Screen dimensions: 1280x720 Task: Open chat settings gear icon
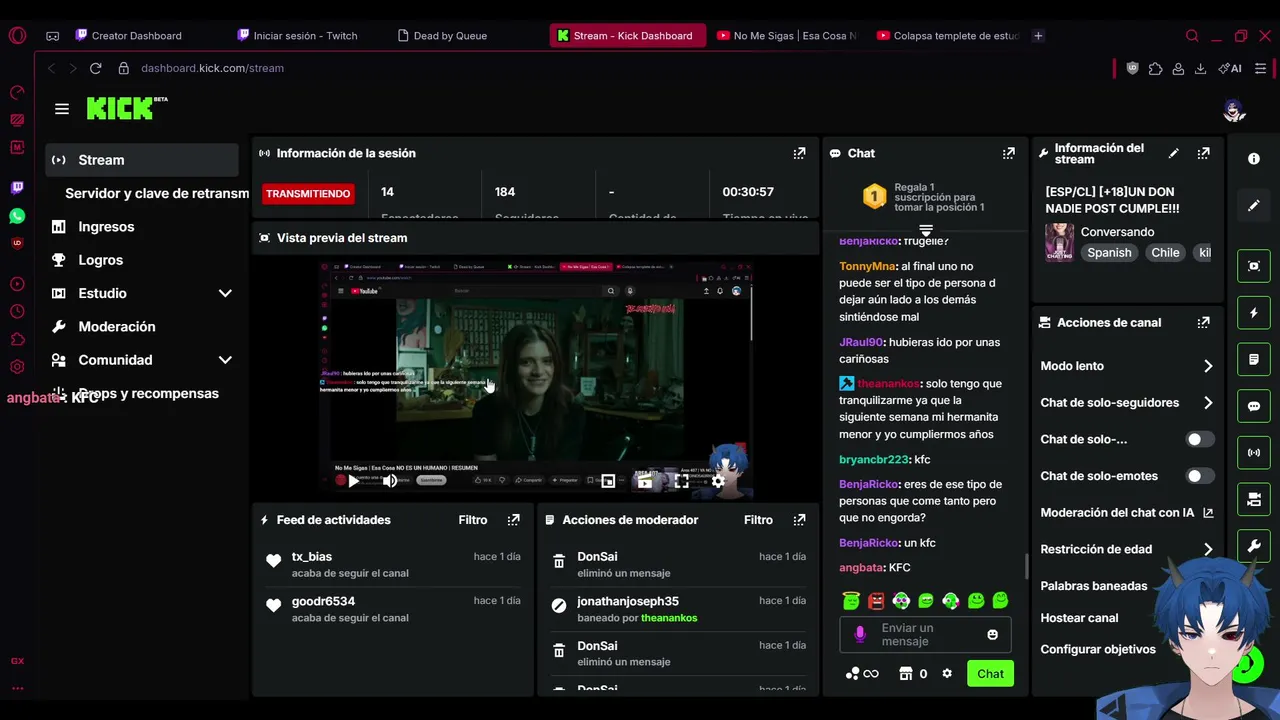pos(947,673)
